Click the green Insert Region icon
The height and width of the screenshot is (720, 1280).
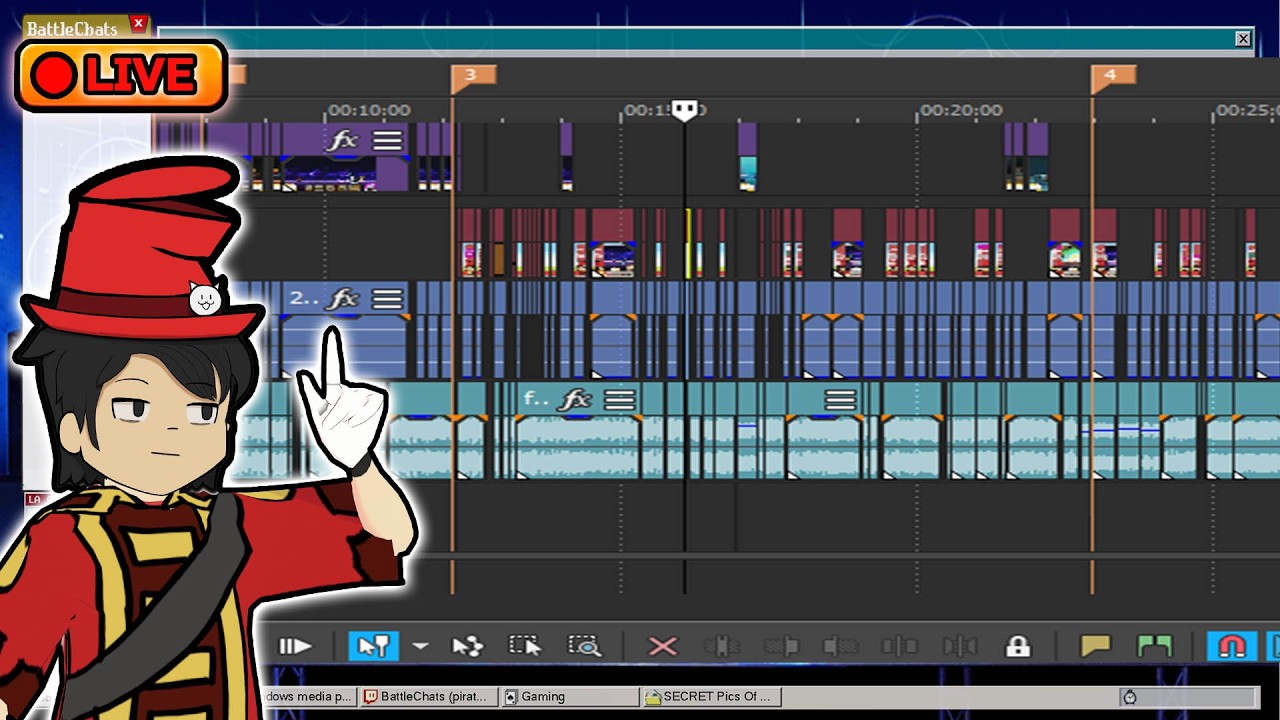click(x=1154, y=646)
